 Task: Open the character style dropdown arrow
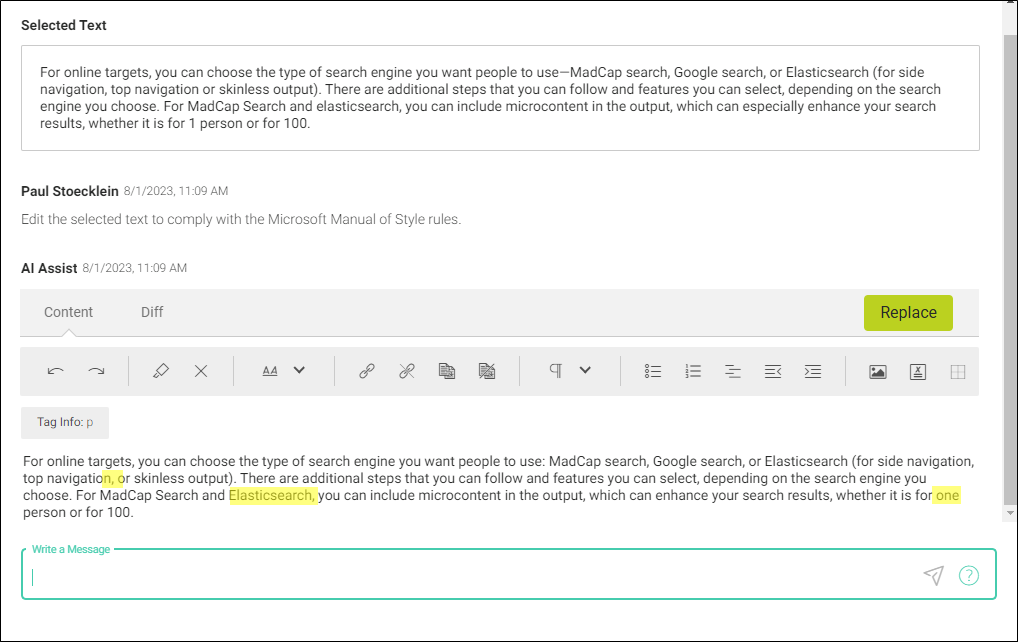[x=299, y=371]
